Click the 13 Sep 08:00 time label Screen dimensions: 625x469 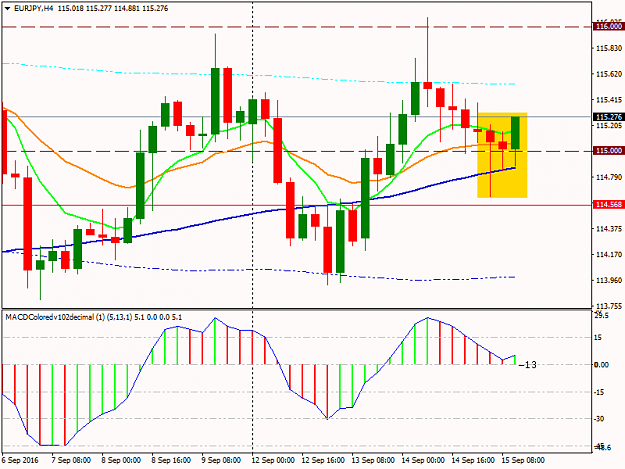373,460
